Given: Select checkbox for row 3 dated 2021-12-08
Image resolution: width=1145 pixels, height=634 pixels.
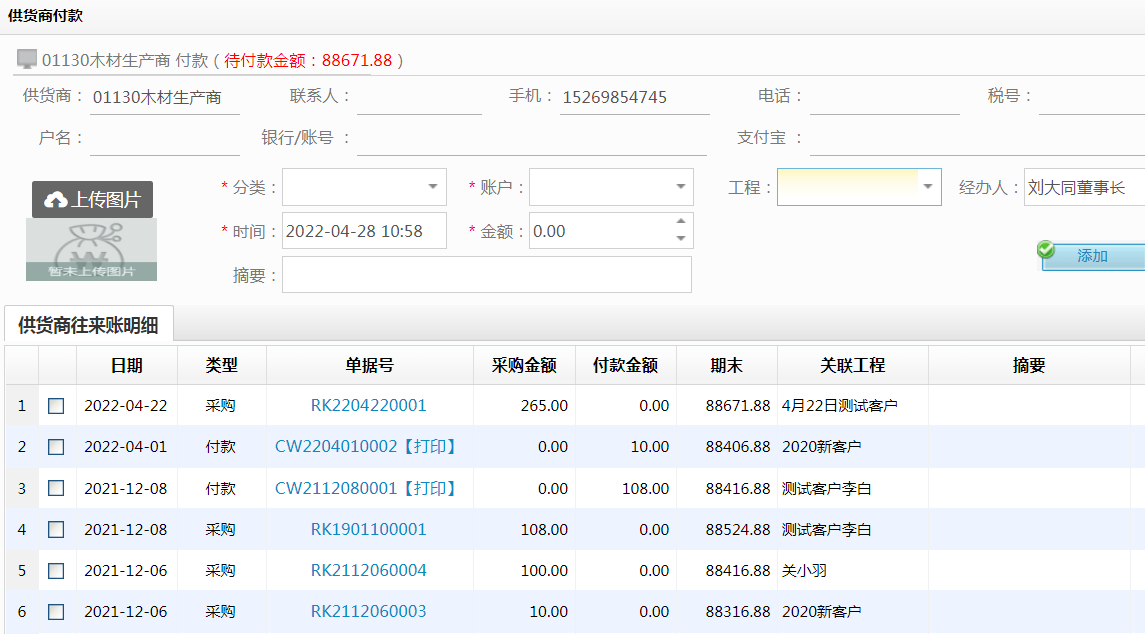Looking at the screenshot, I should (56, 488).
